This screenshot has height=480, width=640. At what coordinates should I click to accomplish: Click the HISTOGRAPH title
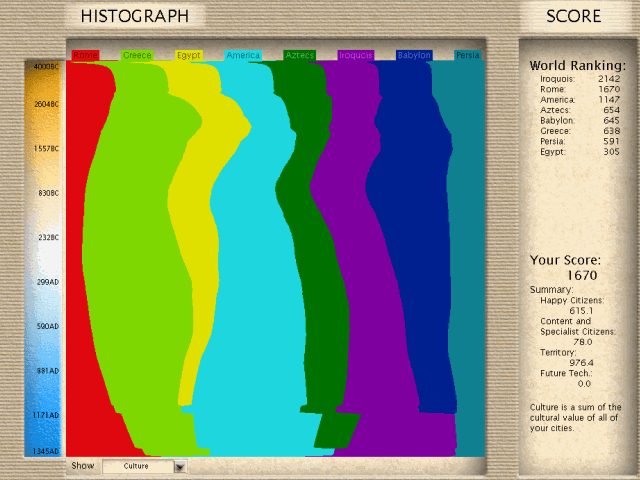(135, 16)
